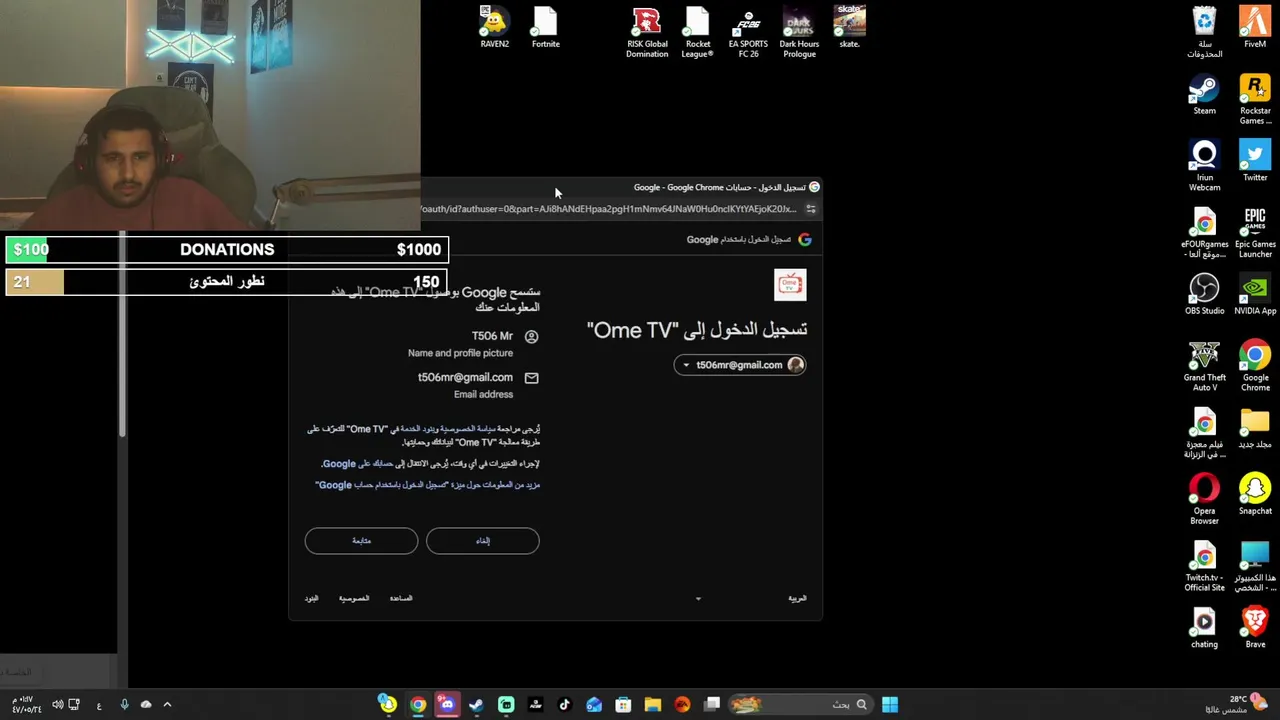
Task: Launch RISK Global Domination from desktop
Action: point(647,32)
